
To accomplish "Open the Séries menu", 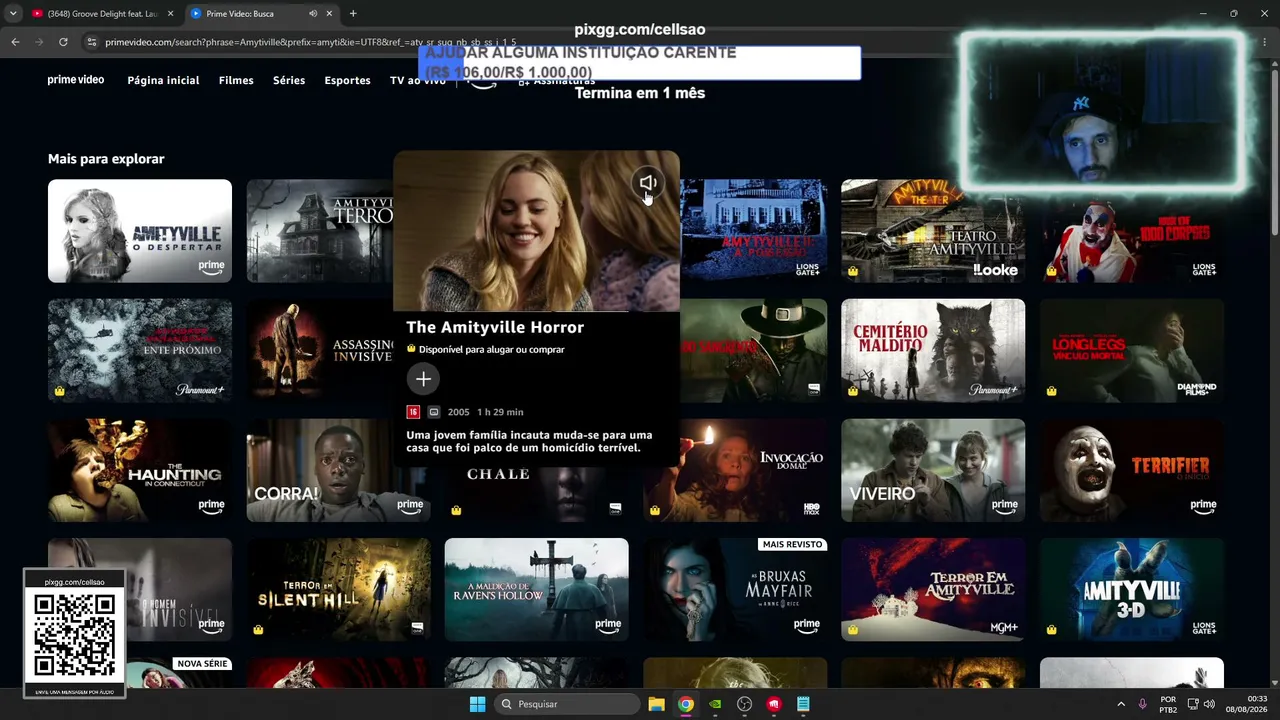I will click(289, 80).
